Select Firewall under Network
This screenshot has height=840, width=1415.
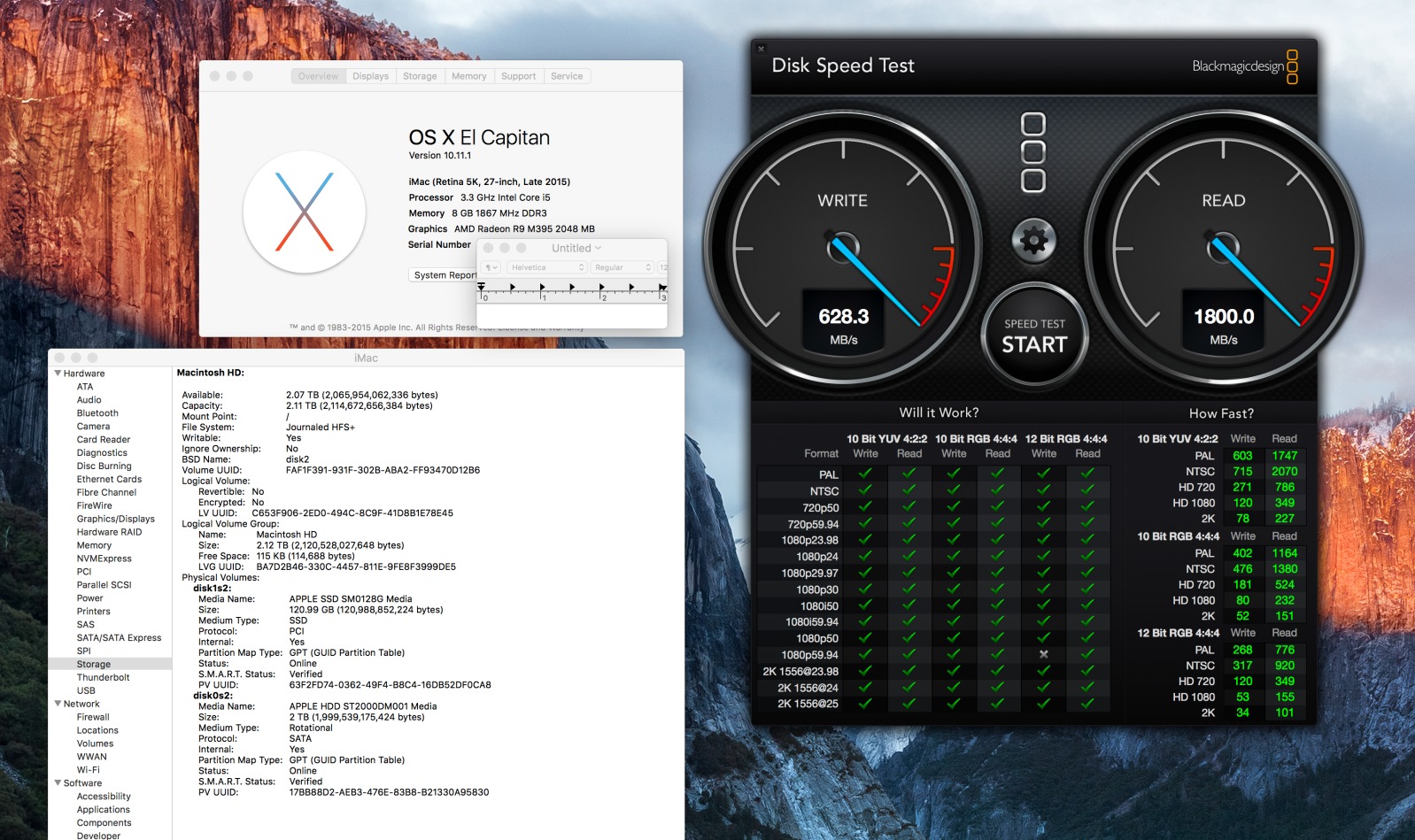93,718
